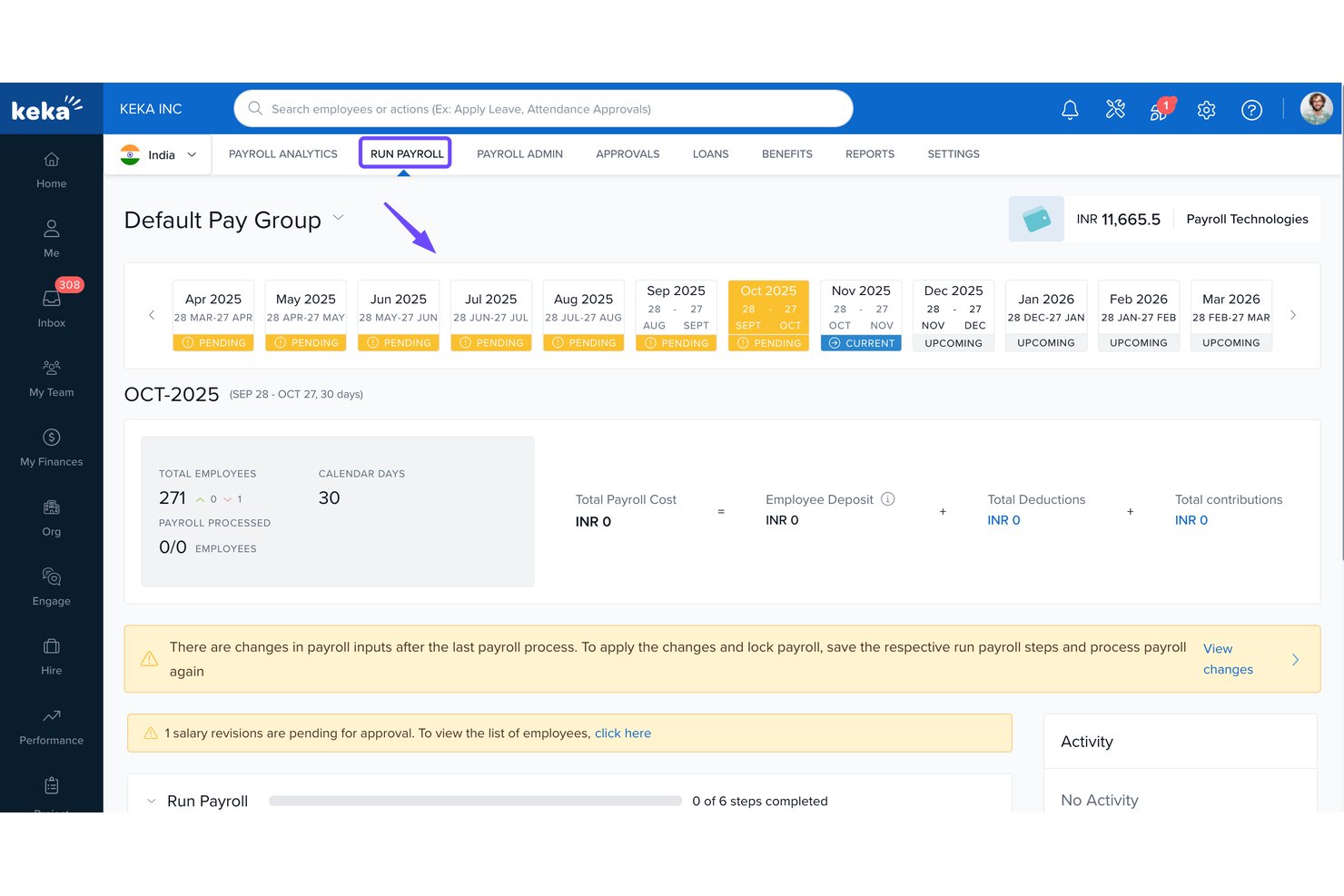
Task: Click the View changes link
Action: click(x=1228, y=659)
